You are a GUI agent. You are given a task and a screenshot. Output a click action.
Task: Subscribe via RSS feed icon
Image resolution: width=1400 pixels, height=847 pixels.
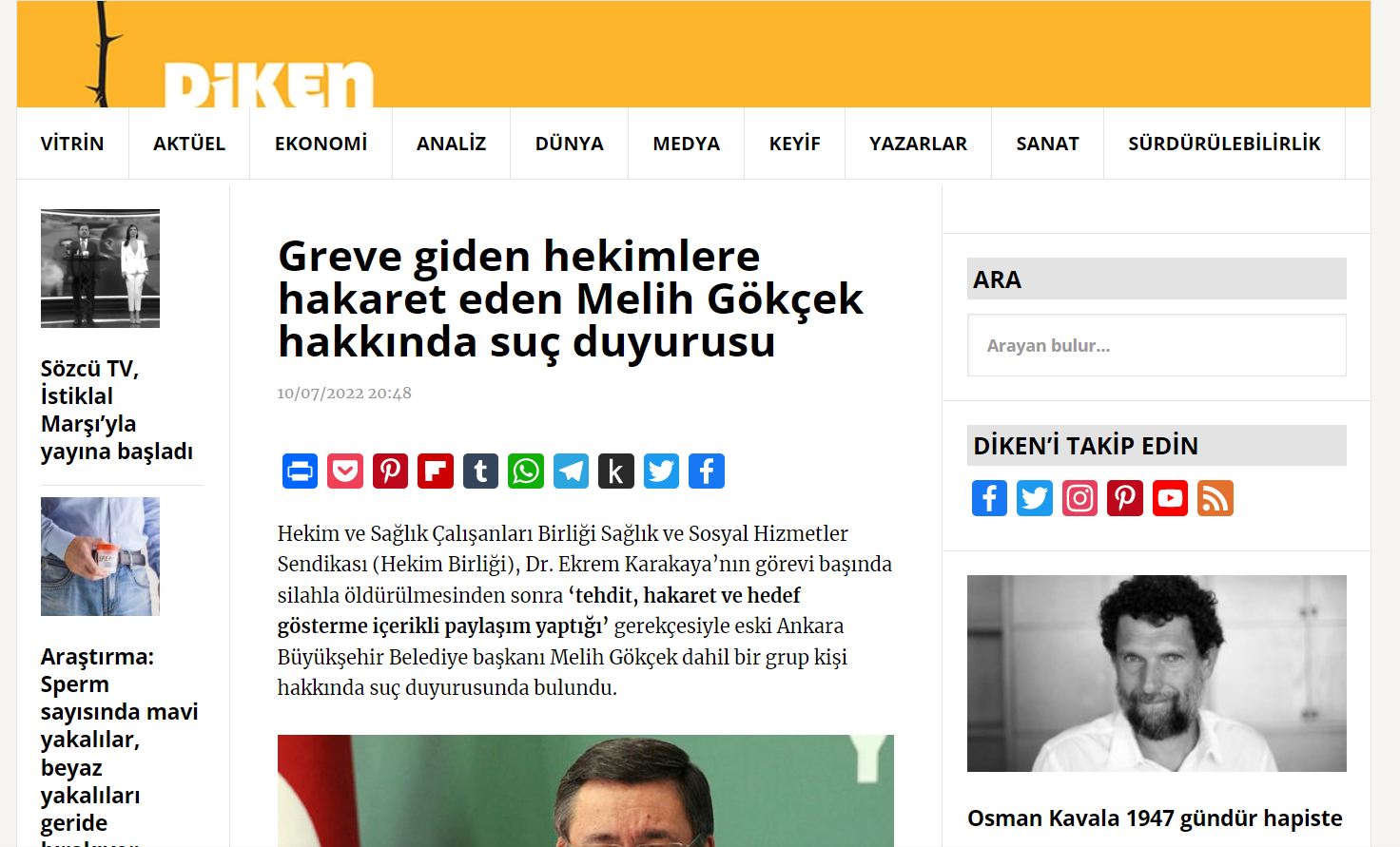click(1215, 498)
